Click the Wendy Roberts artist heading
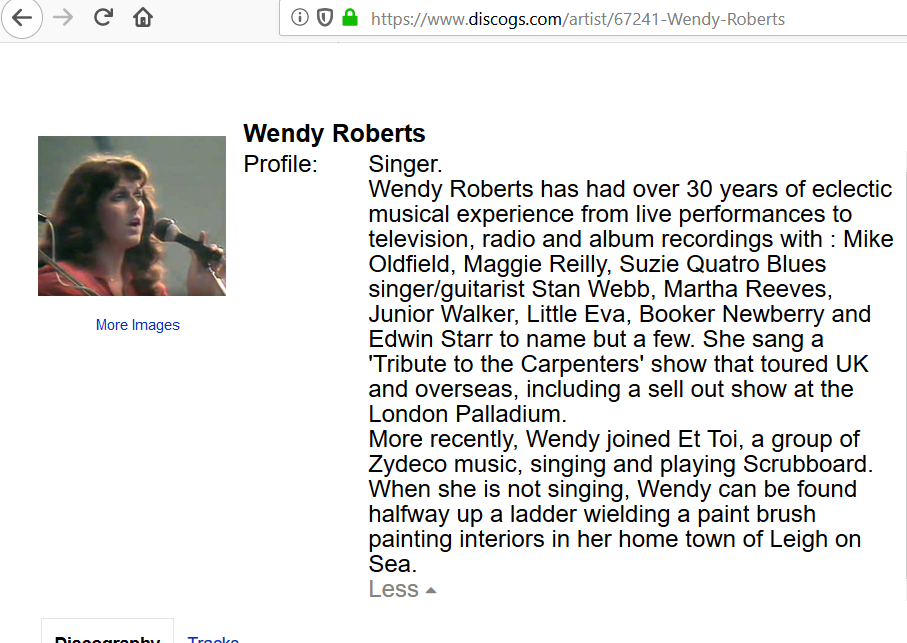The width and height of the screenshot is (907, 643). (334, 134)
